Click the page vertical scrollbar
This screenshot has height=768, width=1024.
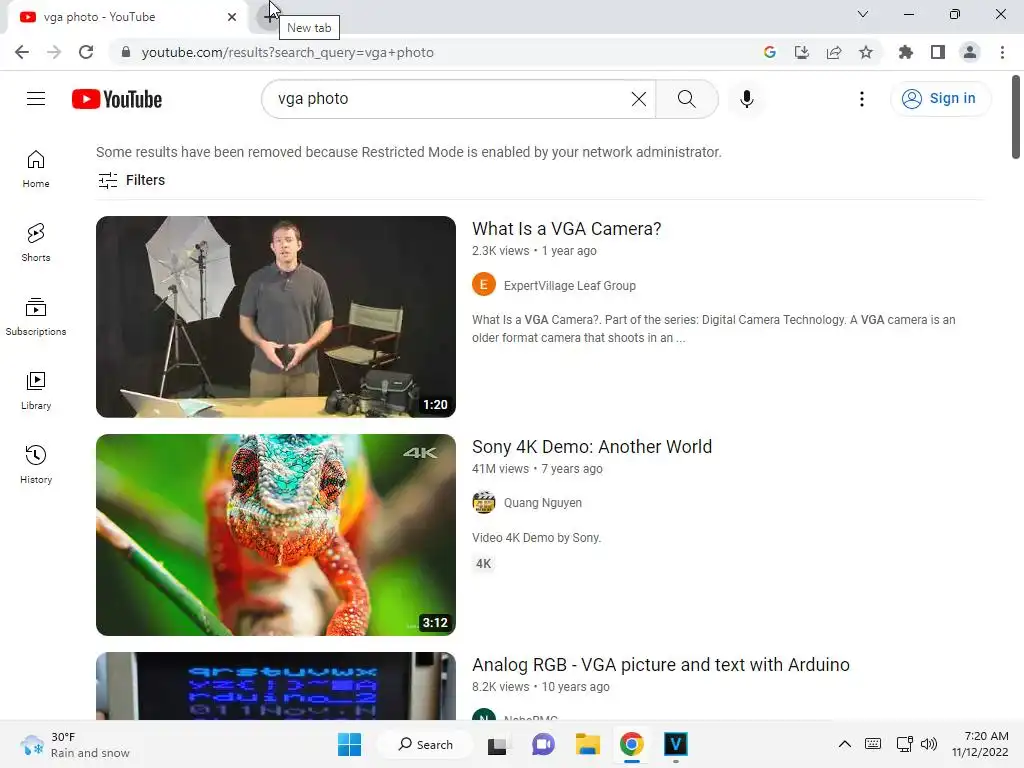[x=1016, y=118]
